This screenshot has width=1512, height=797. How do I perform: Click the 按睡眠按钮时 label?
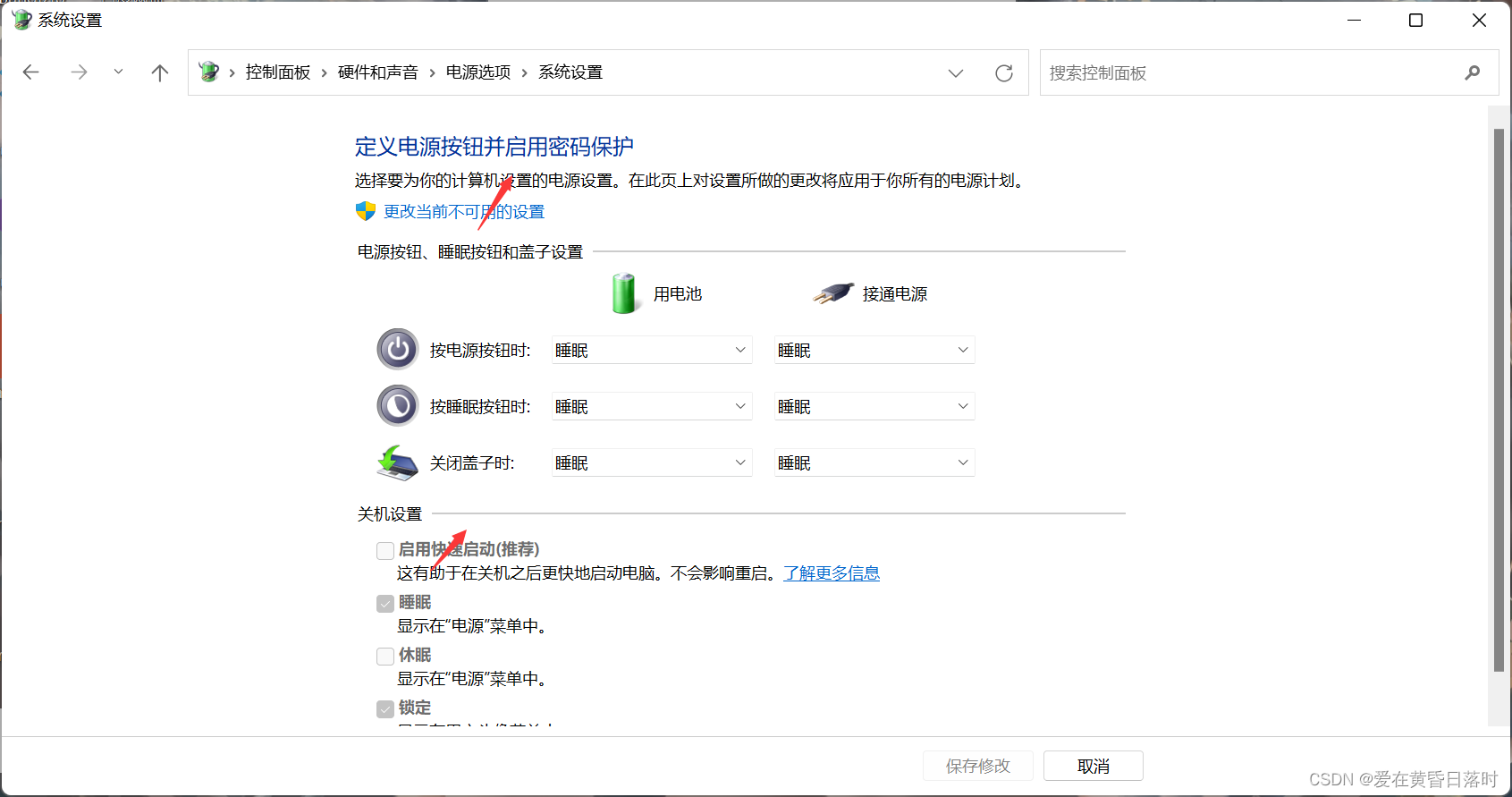(x=480, y=407)
